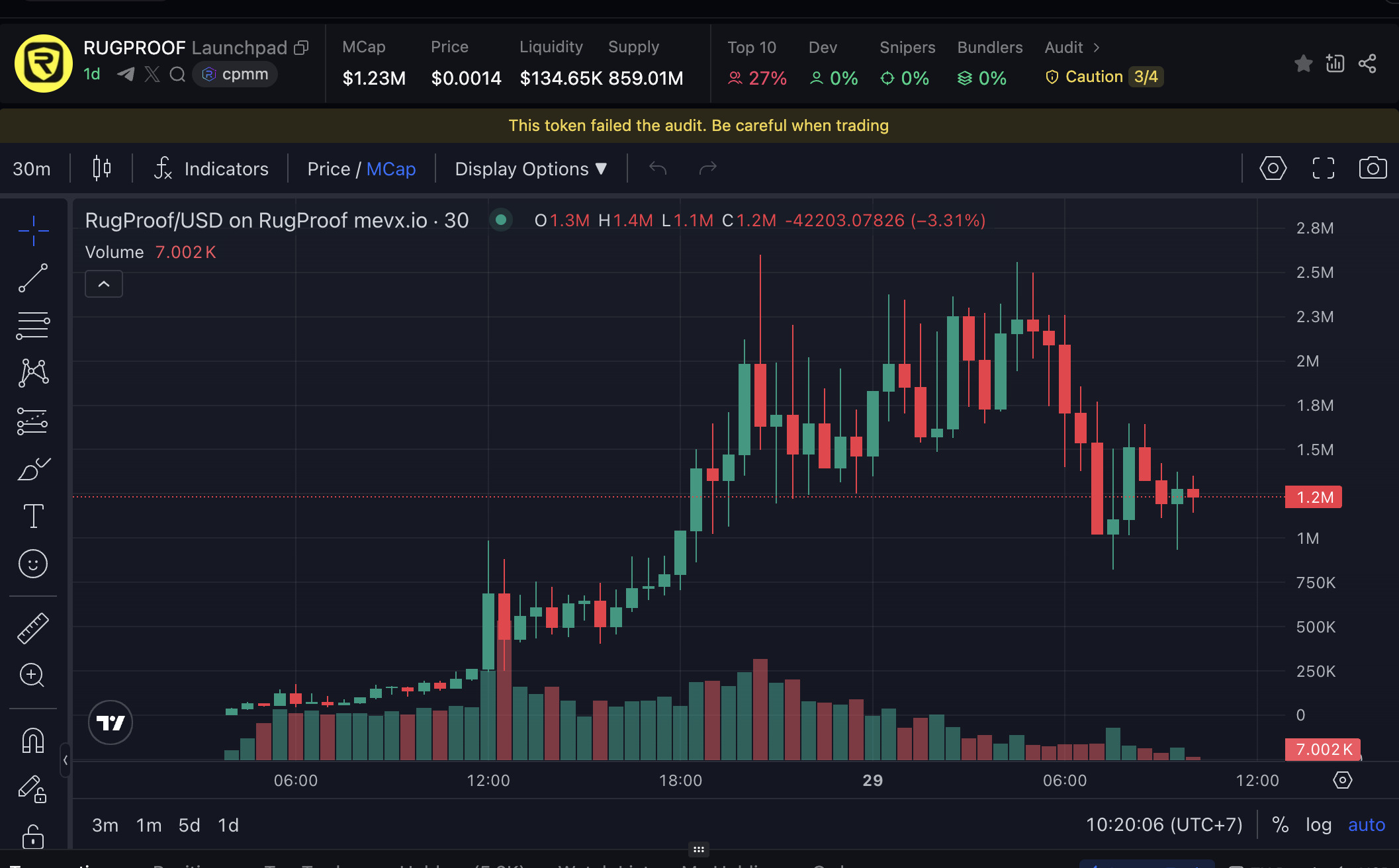Toggle the green market status dot
Screen dimensions: 1399x868
(501, 220)
